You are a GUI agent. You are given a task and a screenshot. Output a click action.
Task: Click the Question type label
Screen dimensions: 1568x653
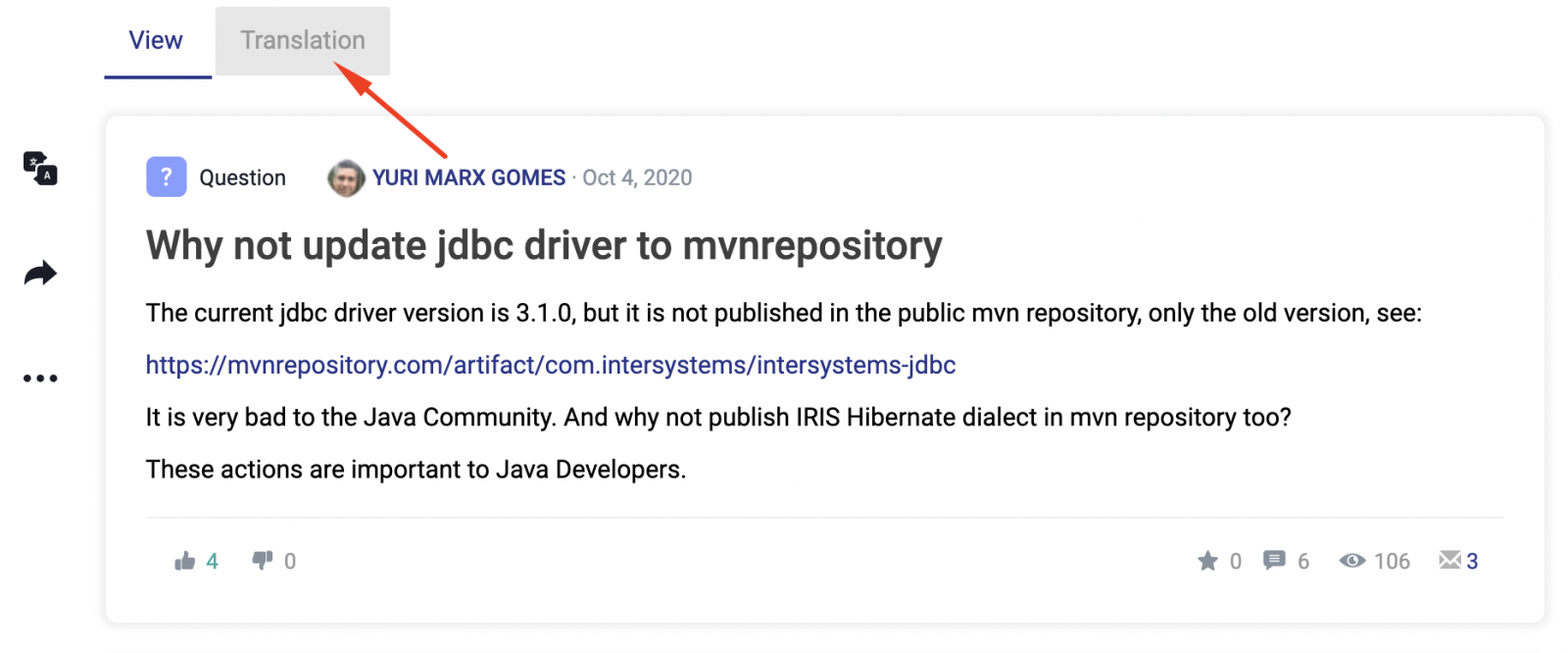pos(242,177)
